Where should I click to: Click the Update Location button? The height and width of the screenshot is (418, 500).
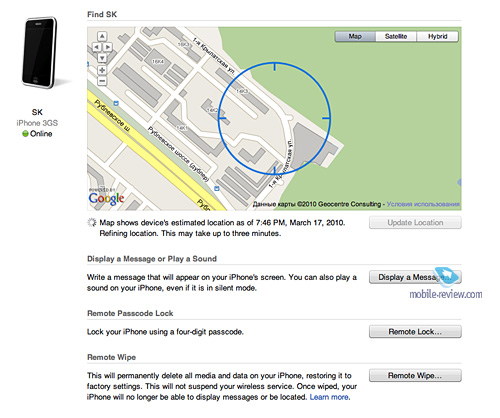point(415,223)
